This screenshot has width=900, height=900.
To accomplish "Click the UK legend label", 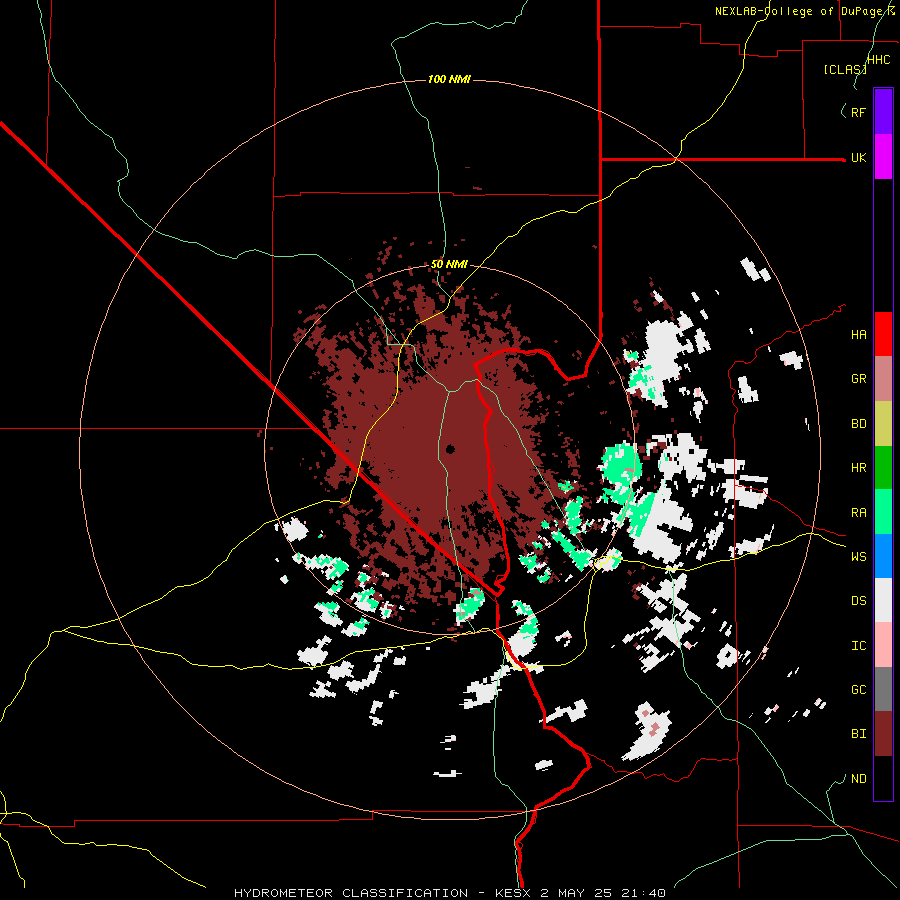I will pos(858,158).
